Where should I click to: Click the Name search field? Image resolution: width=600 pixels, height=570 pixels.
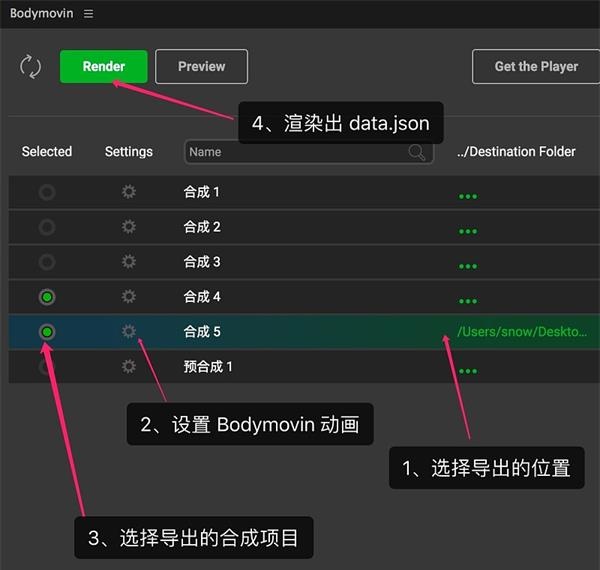(308, 152)
